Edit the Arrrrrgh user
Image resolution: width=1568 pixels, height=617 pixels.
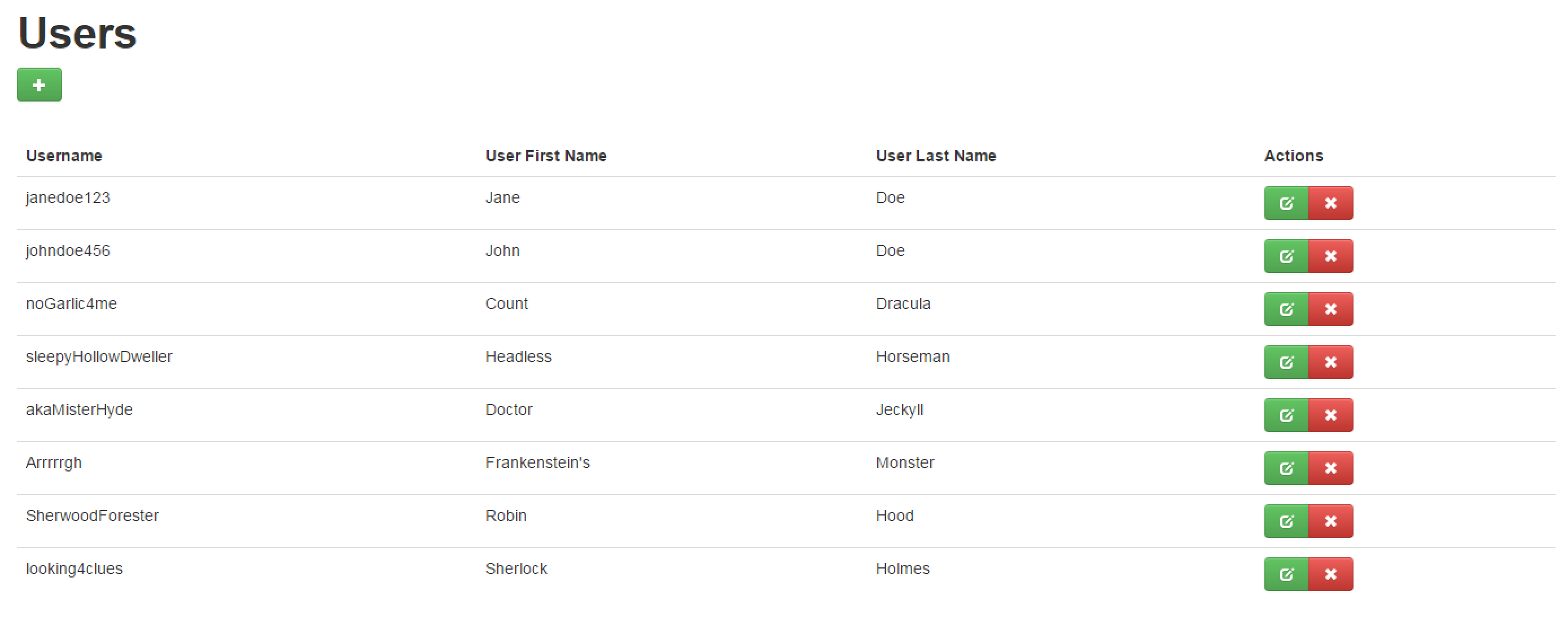tap(1286, 468)
